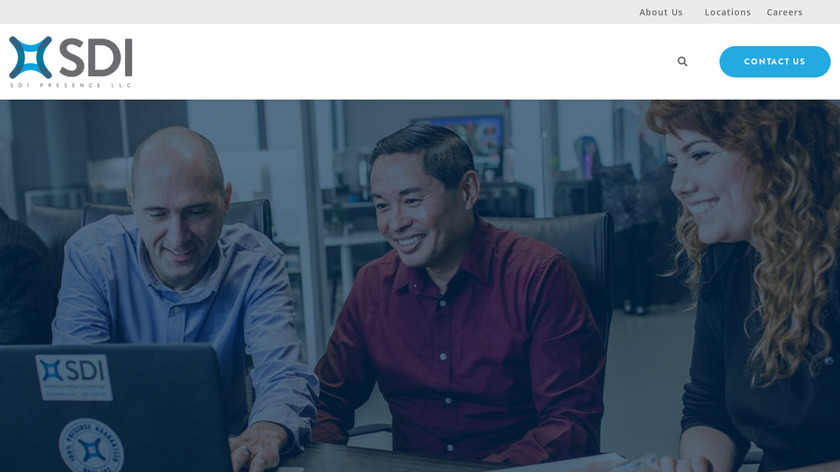Click the blue Contact Us button

(775, 62)
